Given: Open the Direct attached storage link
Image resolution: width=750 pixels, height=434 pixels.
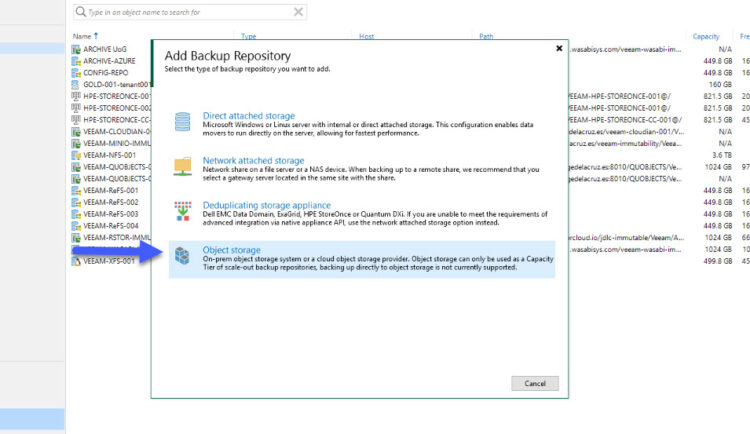Looking at the screenshot, I should 248,116.
